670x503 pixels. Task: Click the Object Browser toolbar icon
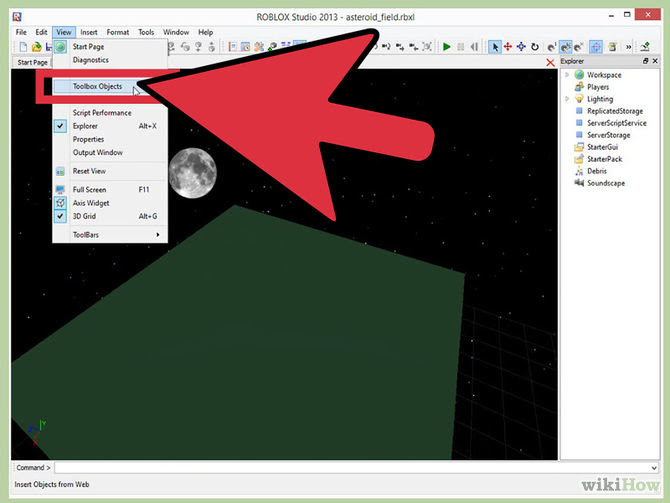click(x=272, y=47)
